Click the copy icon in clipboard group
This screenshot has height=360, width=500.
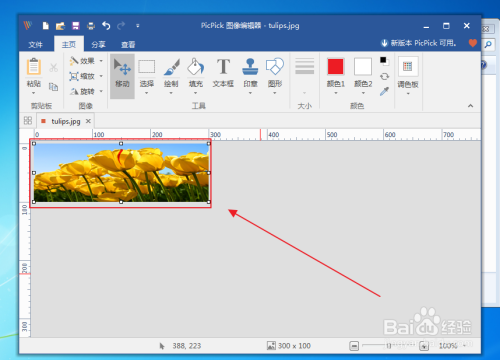click(x=53, y=87)
